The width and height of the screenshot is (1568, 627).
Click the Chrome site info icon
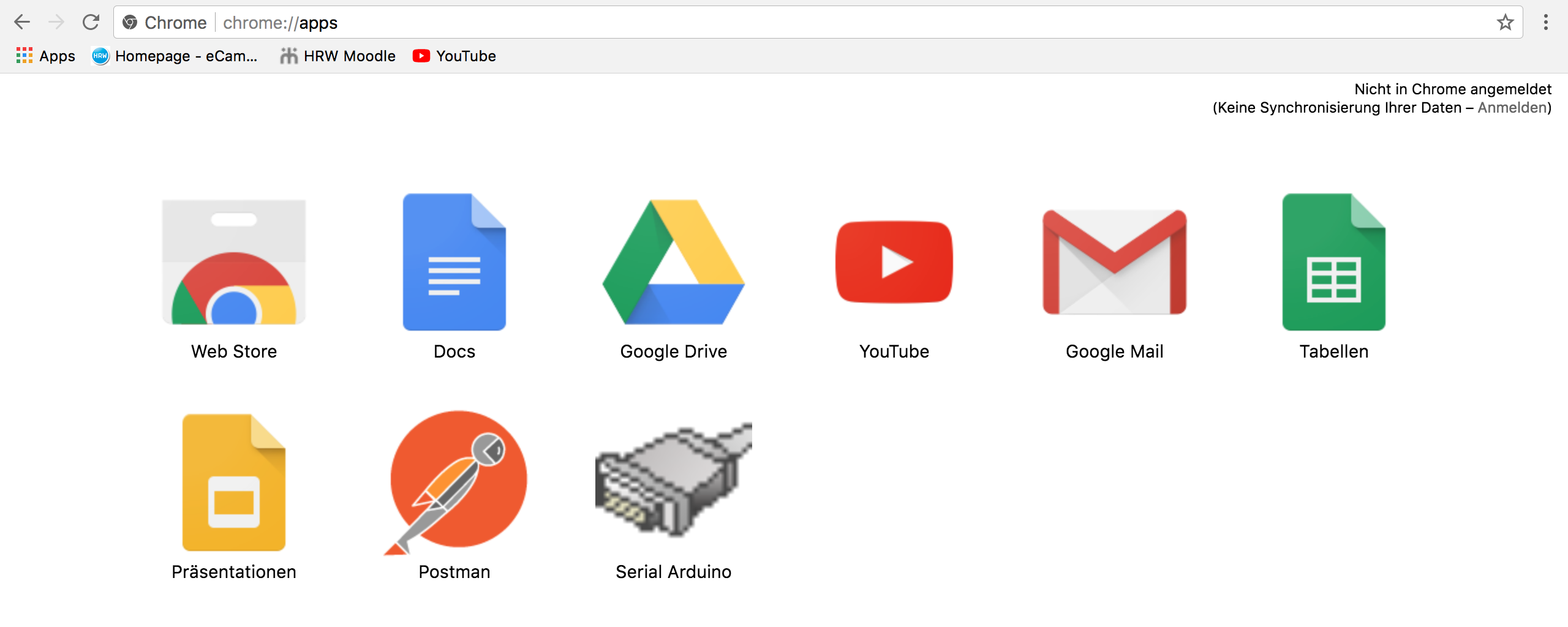pos(130,23)
